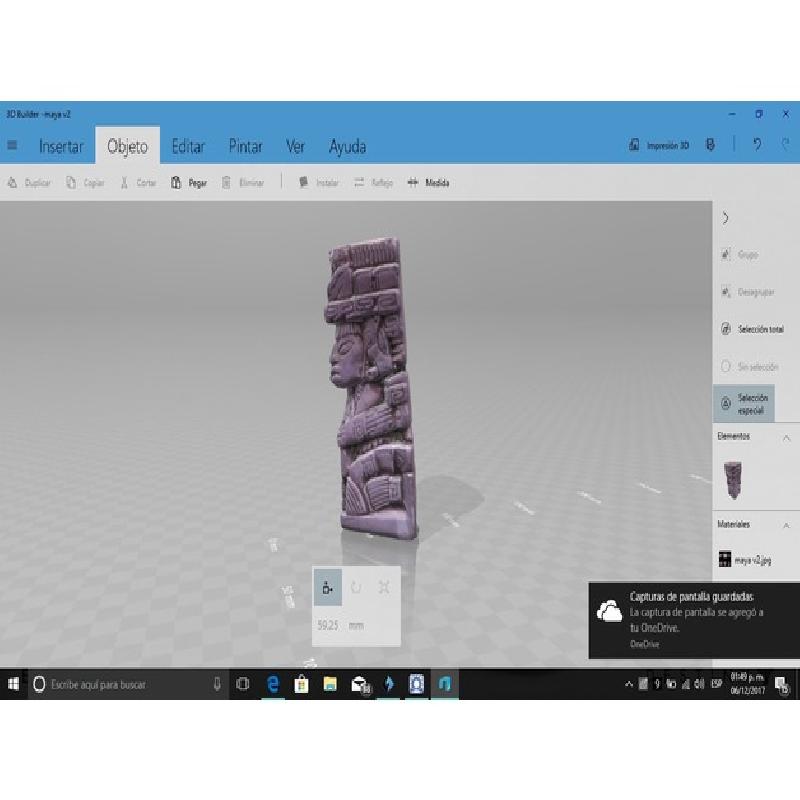Cut the object with Cortar

138,183
